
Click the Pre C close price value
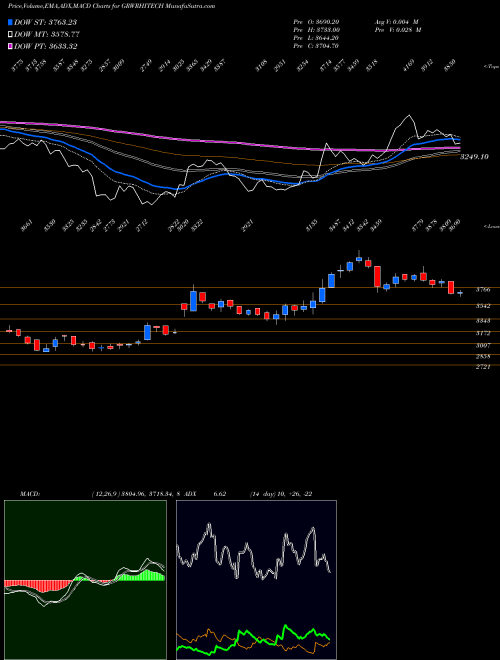click(x=327, y=46)
